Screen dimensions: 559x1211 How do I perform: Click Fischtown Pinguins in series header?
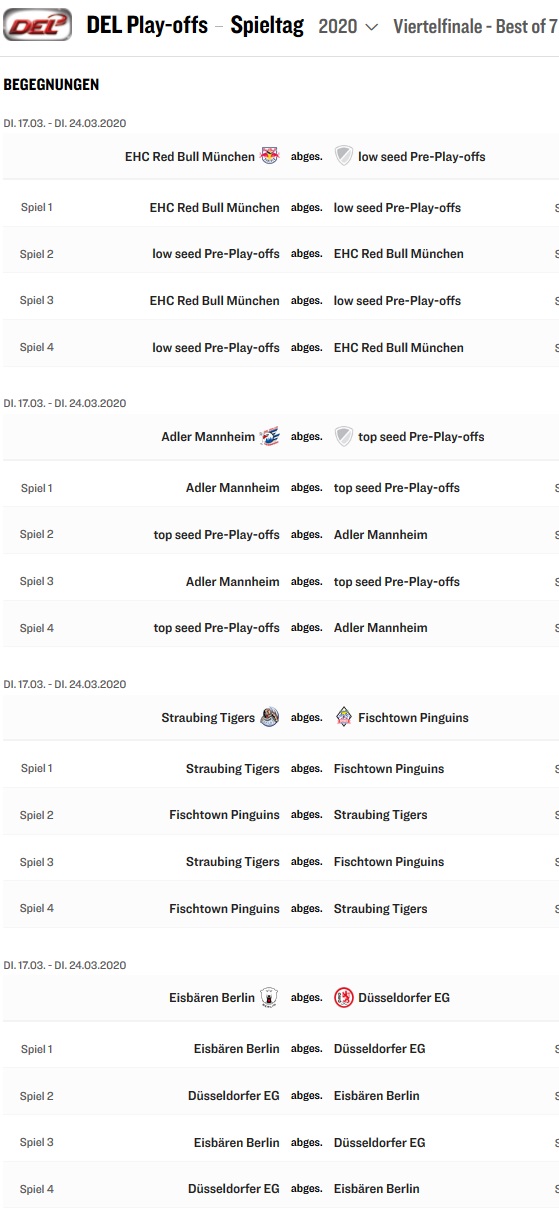tap(413, 718)
